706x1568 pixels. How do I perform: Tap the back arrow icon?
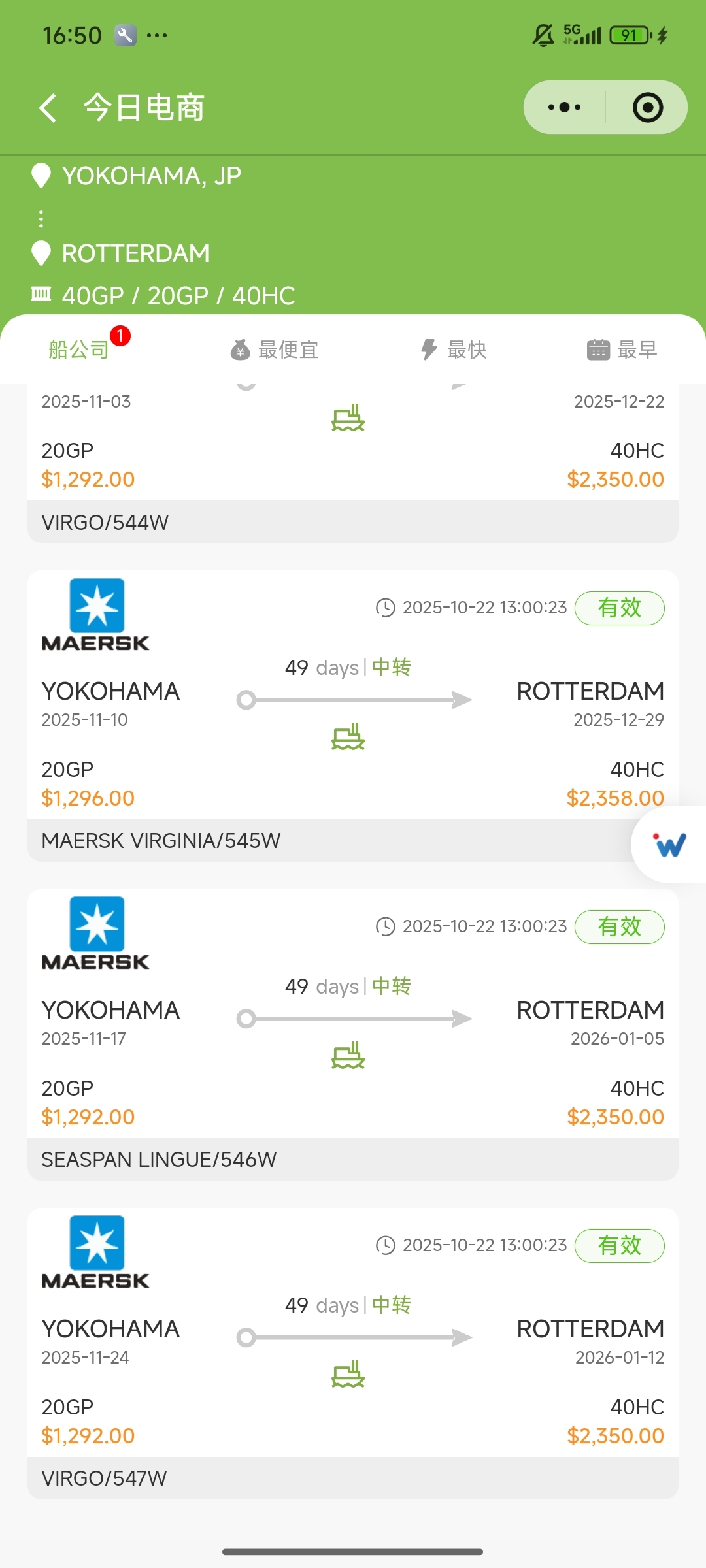coord(48,108)
